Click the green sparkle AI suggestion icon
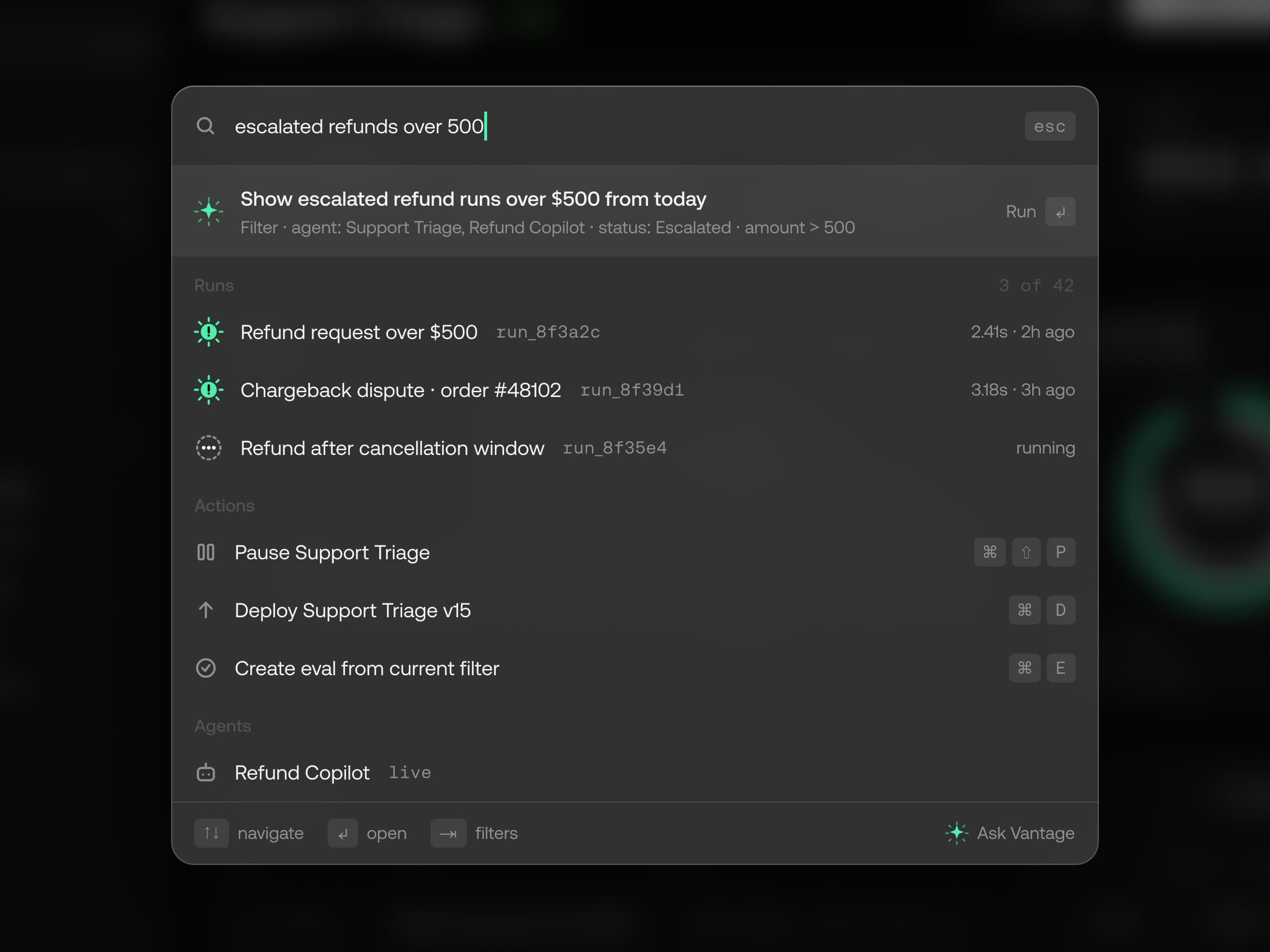Image resolution: width=1270 pixels, height=952 pixels. [209, 211]
